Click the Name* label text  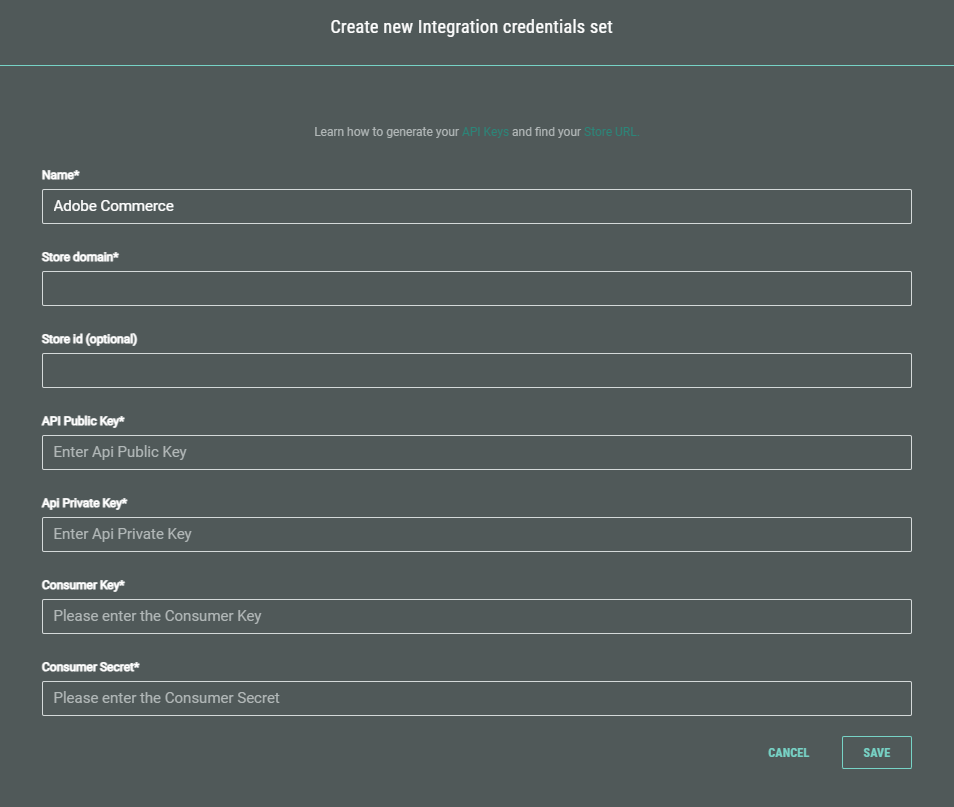pos(60,175)
